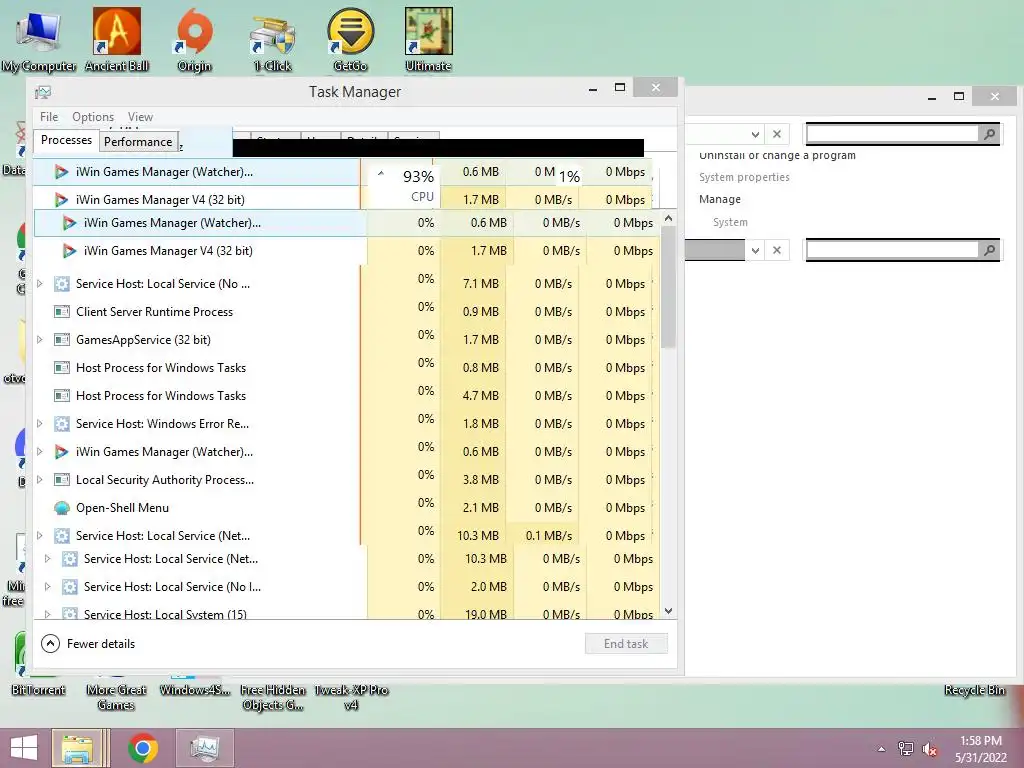Viewport: 1024px width, 768px height.
Task: Expand Service Host row with 7.1 MB memory
Action: click(x=40, y=283)
